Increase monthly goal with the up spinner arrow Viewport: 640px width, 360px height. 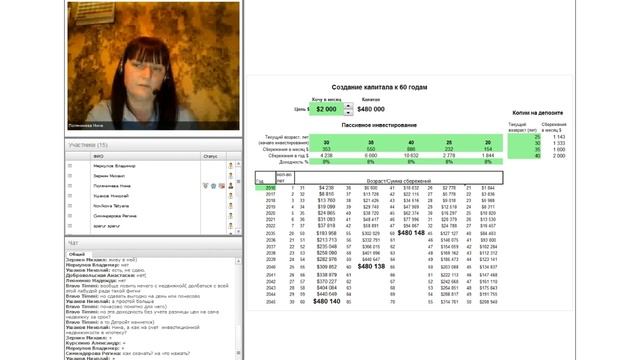[x=348, y=106]
